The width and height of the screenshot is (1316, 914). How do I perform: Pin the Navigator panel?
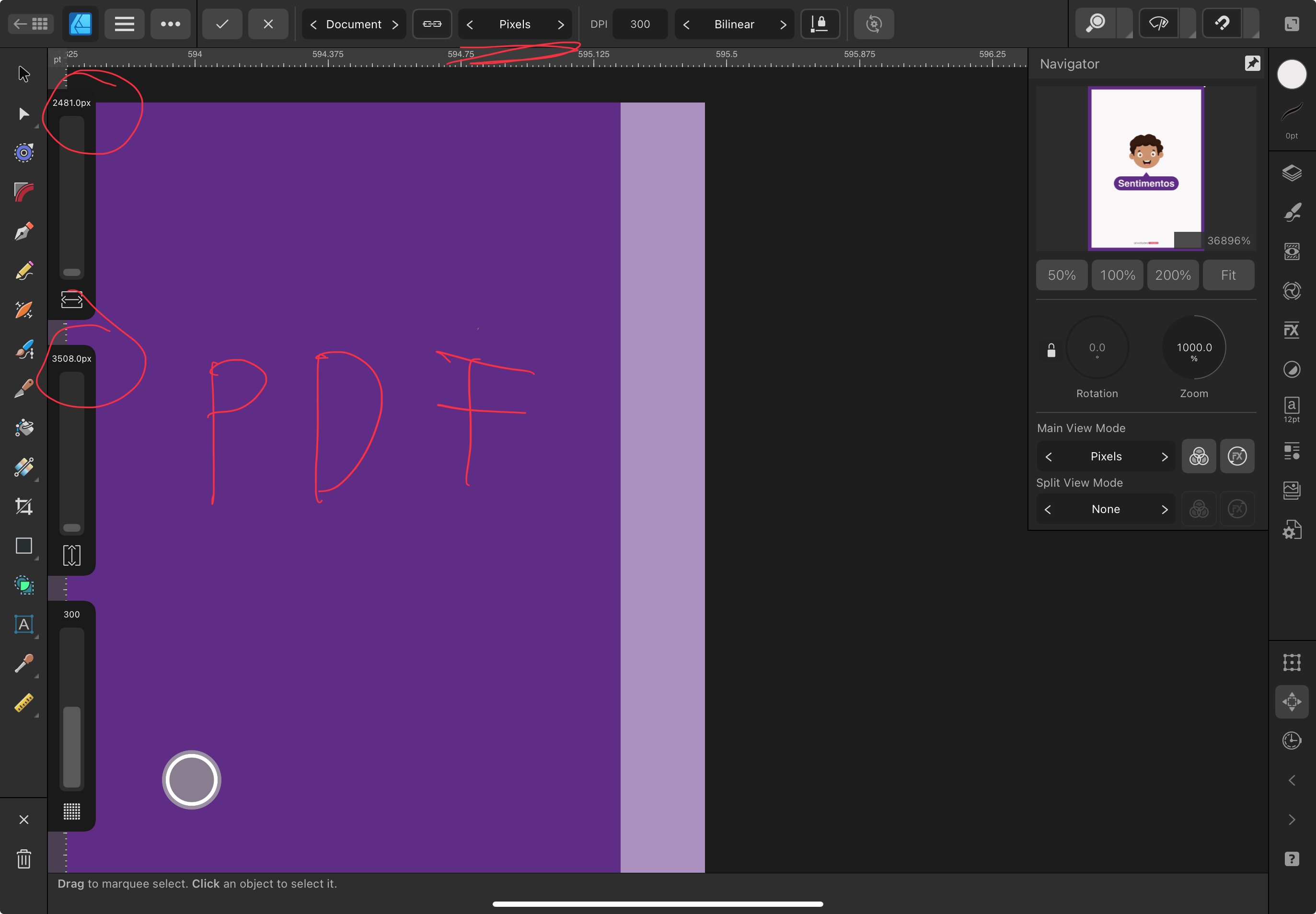[1252, 64]
